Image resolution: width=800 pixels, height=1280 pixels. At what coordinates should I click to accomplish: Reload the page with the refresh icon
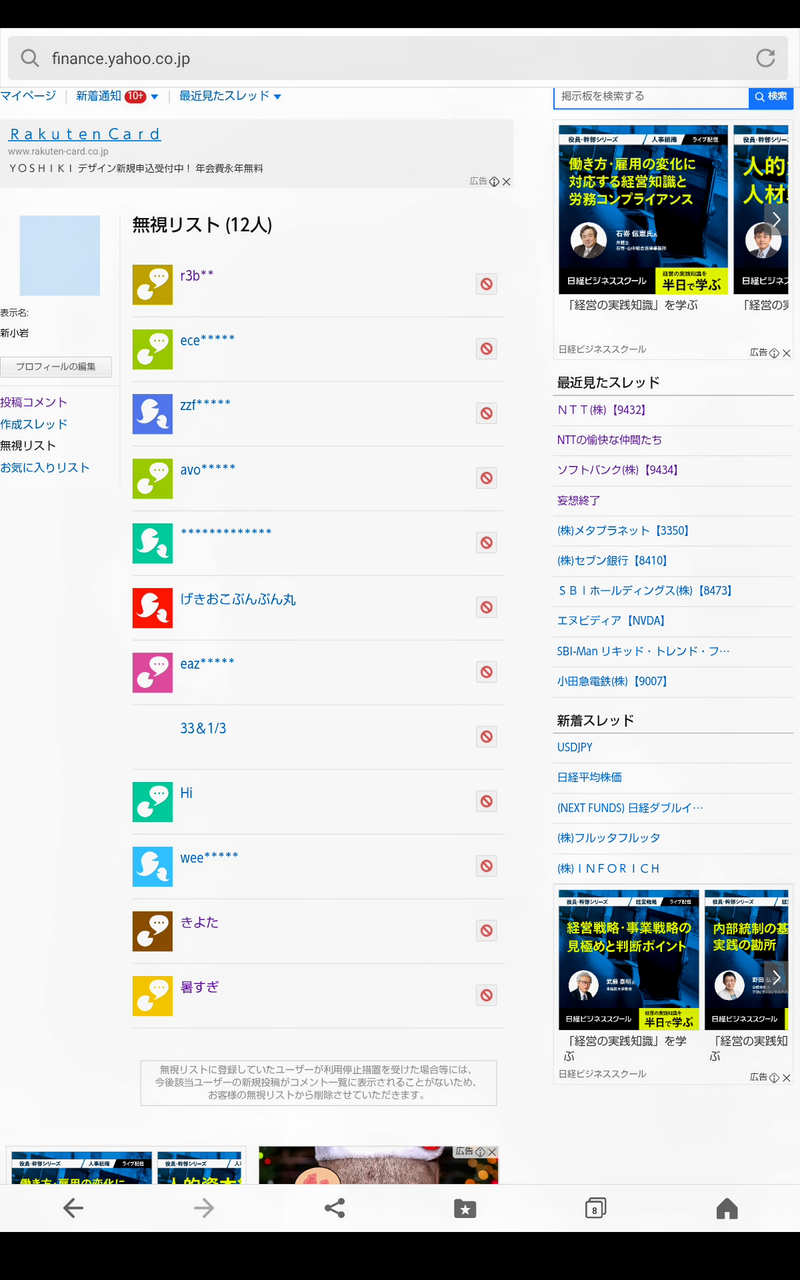pos(765,58)
